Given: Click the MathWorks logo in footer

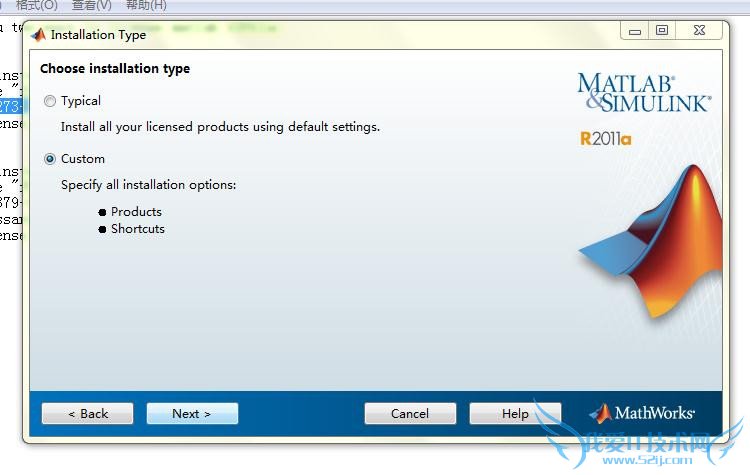Looking at the screenshot, I should point(642,413).
